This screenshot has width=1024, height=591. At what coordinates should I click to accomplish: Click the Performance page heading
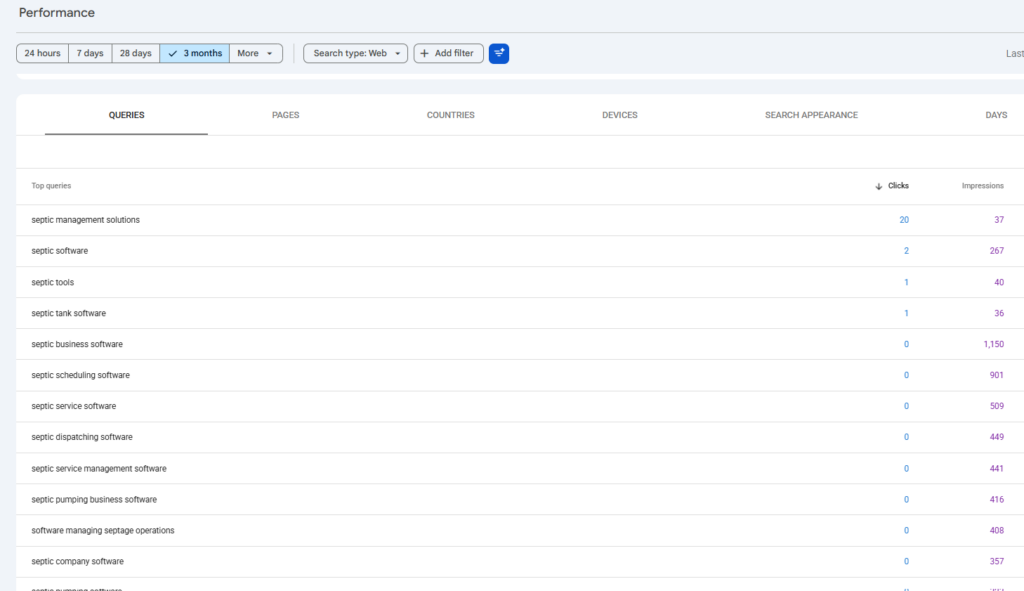click(x=57, y=13)
